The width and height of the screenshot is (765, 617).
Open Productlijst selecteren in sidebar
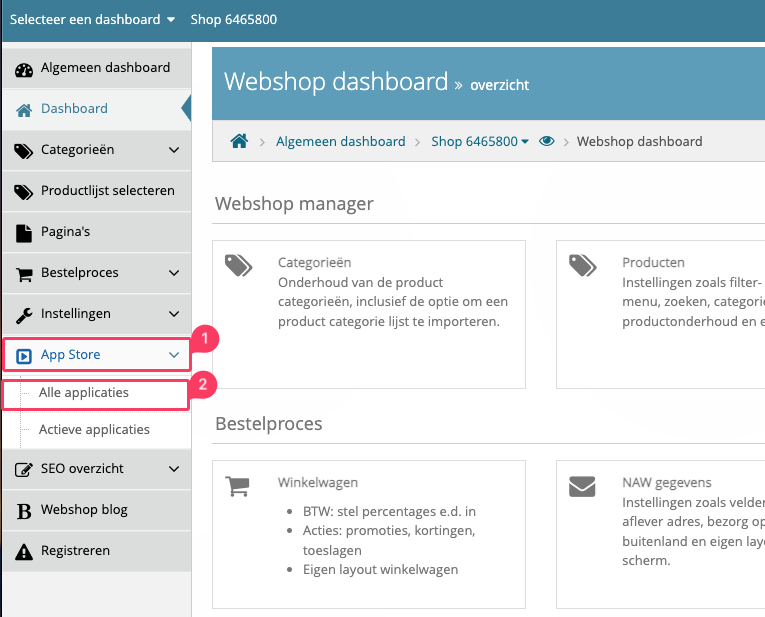[107, 191]
